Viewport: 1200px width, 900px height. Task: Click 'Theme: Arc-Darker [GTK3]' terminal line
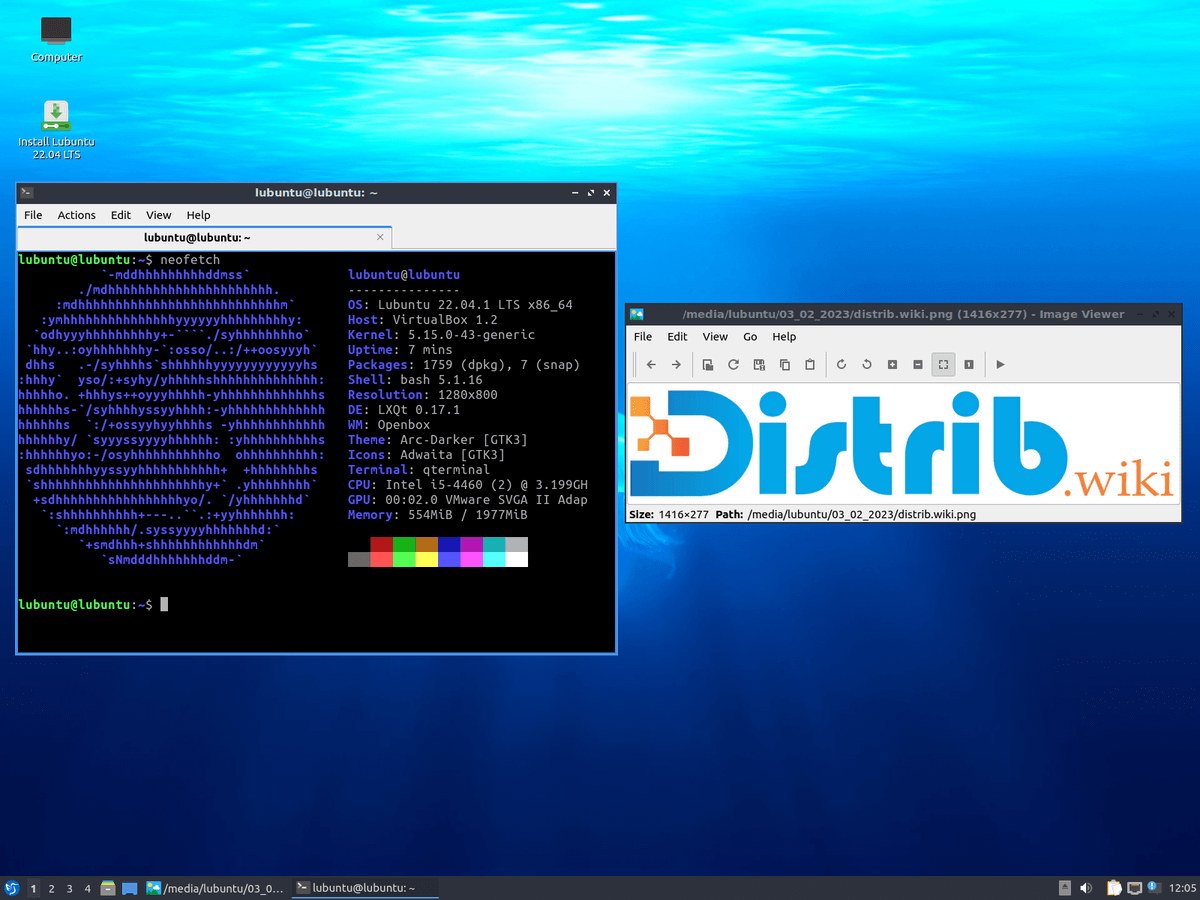[437, 440]
